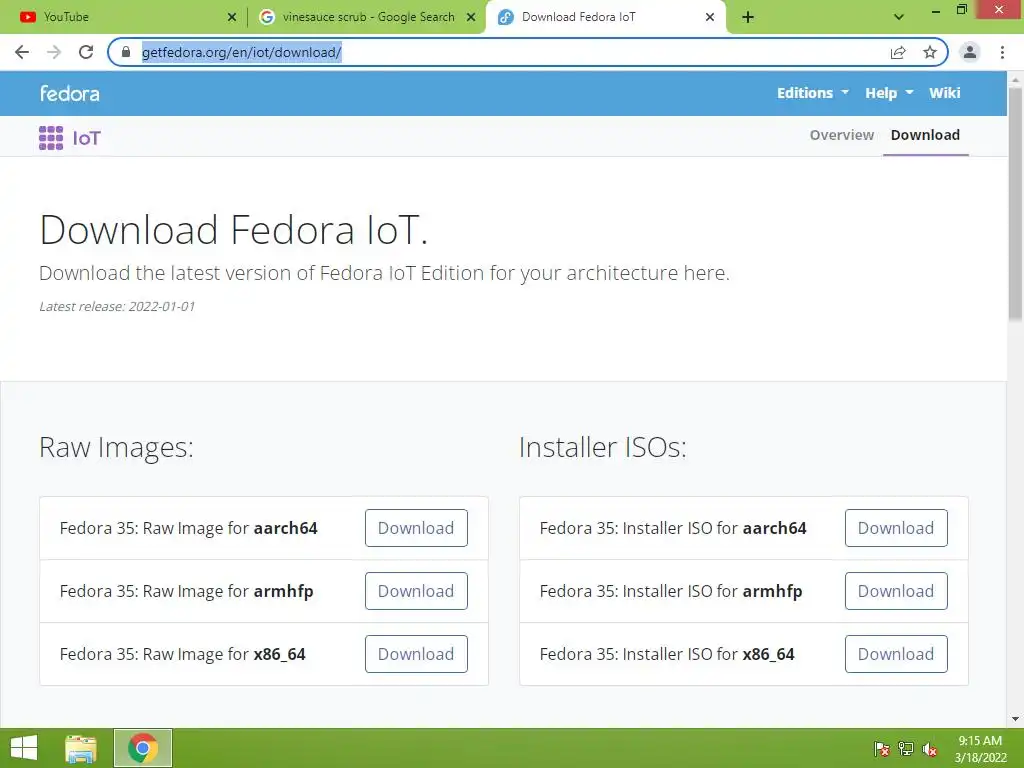1024x768 pixels.
Task: Switch to the YouTube tab
Action: pos(122,17)
